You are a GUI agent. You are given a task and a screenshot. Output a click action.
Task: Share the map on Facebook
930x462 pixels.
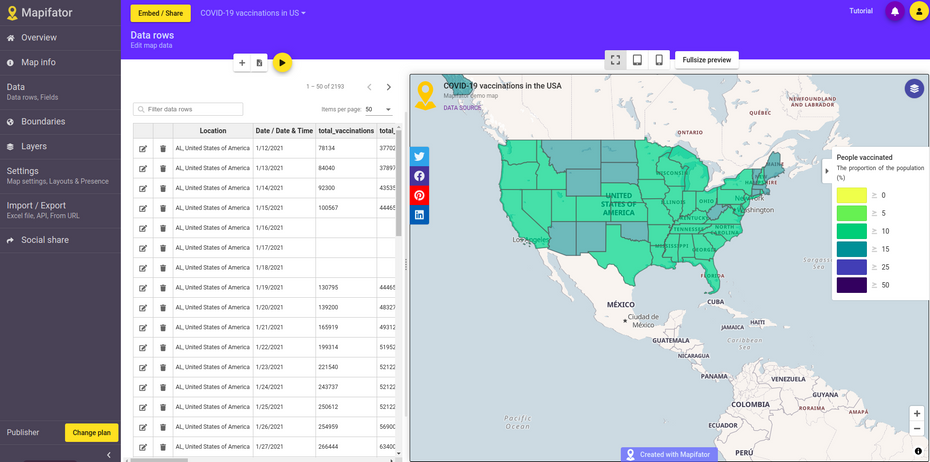[x=419, y=176]
